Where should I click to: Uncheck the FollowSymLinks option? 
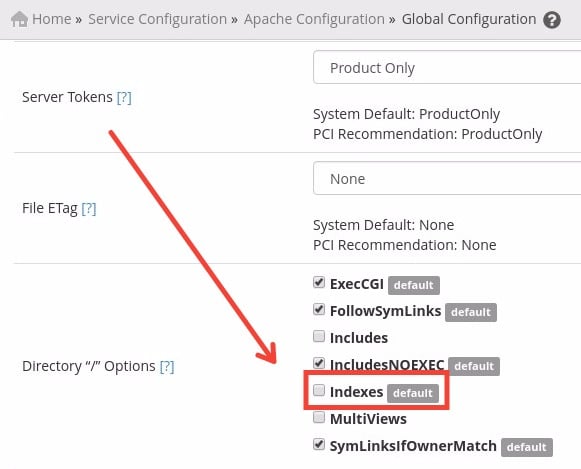click(319, 309)
